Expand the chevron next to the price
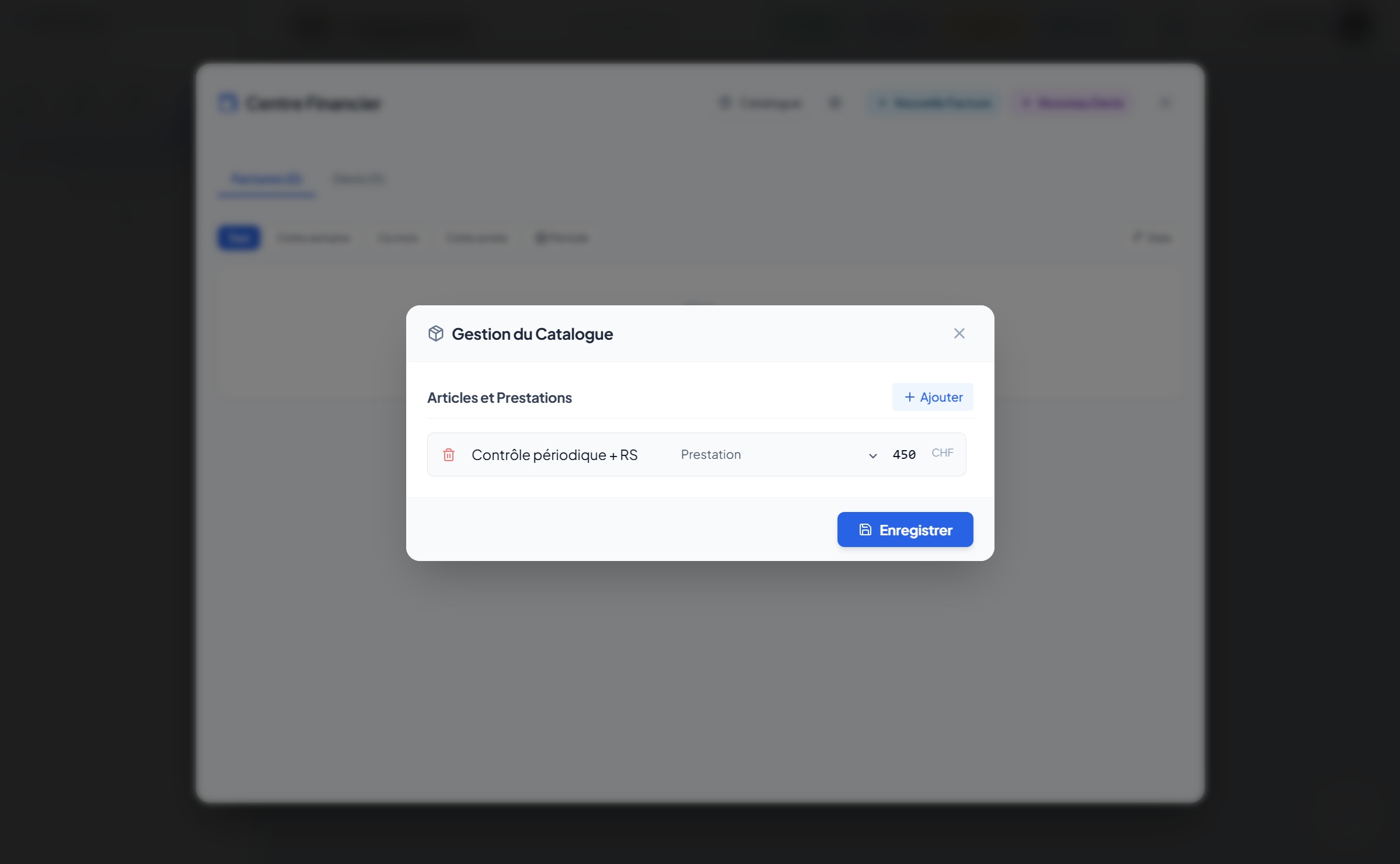Image resolution: width=1400 pixels, height=864 pixels. coord(872,456)
